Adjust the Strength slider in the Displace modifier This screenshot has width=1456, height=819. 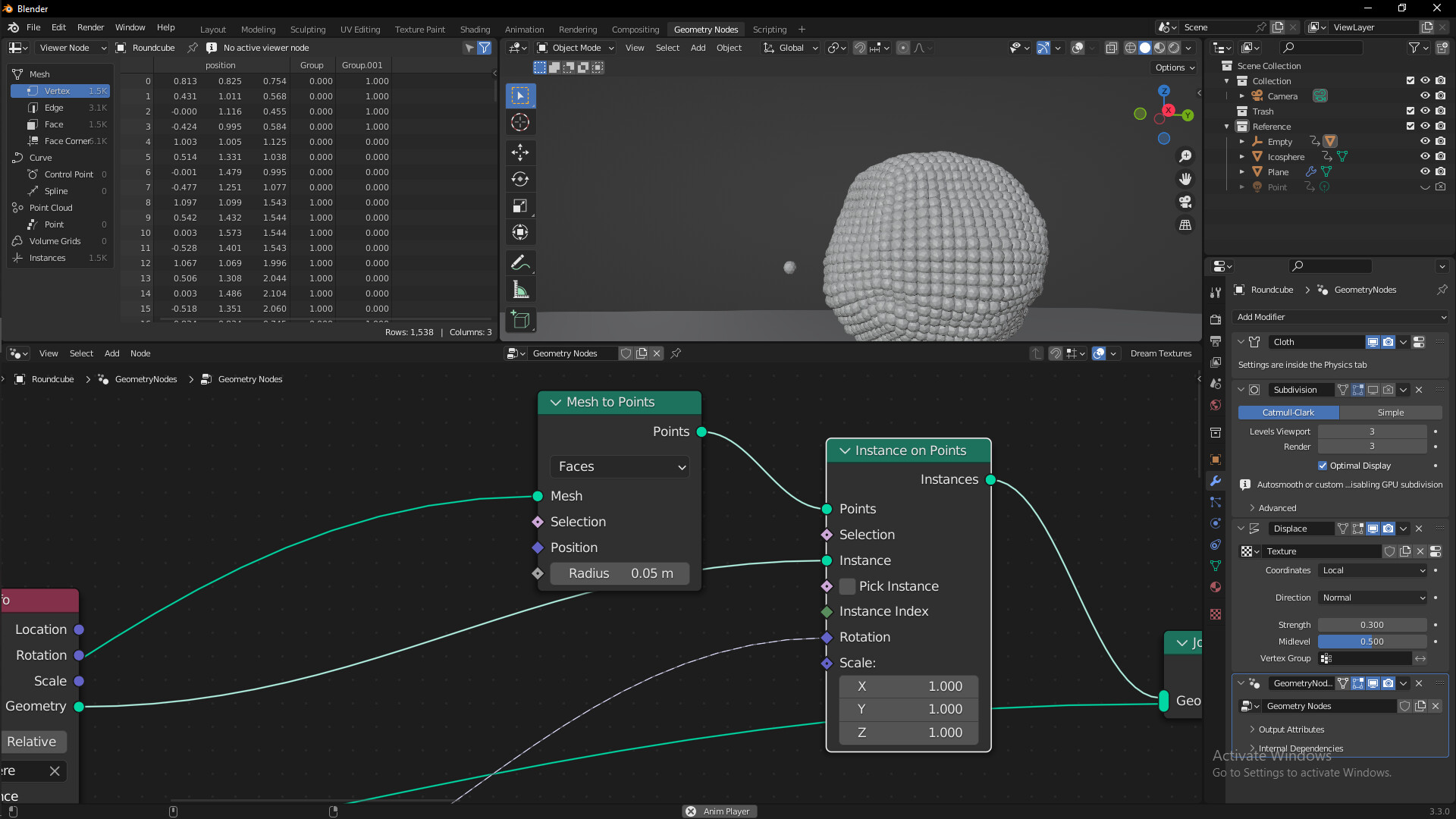1371,624
